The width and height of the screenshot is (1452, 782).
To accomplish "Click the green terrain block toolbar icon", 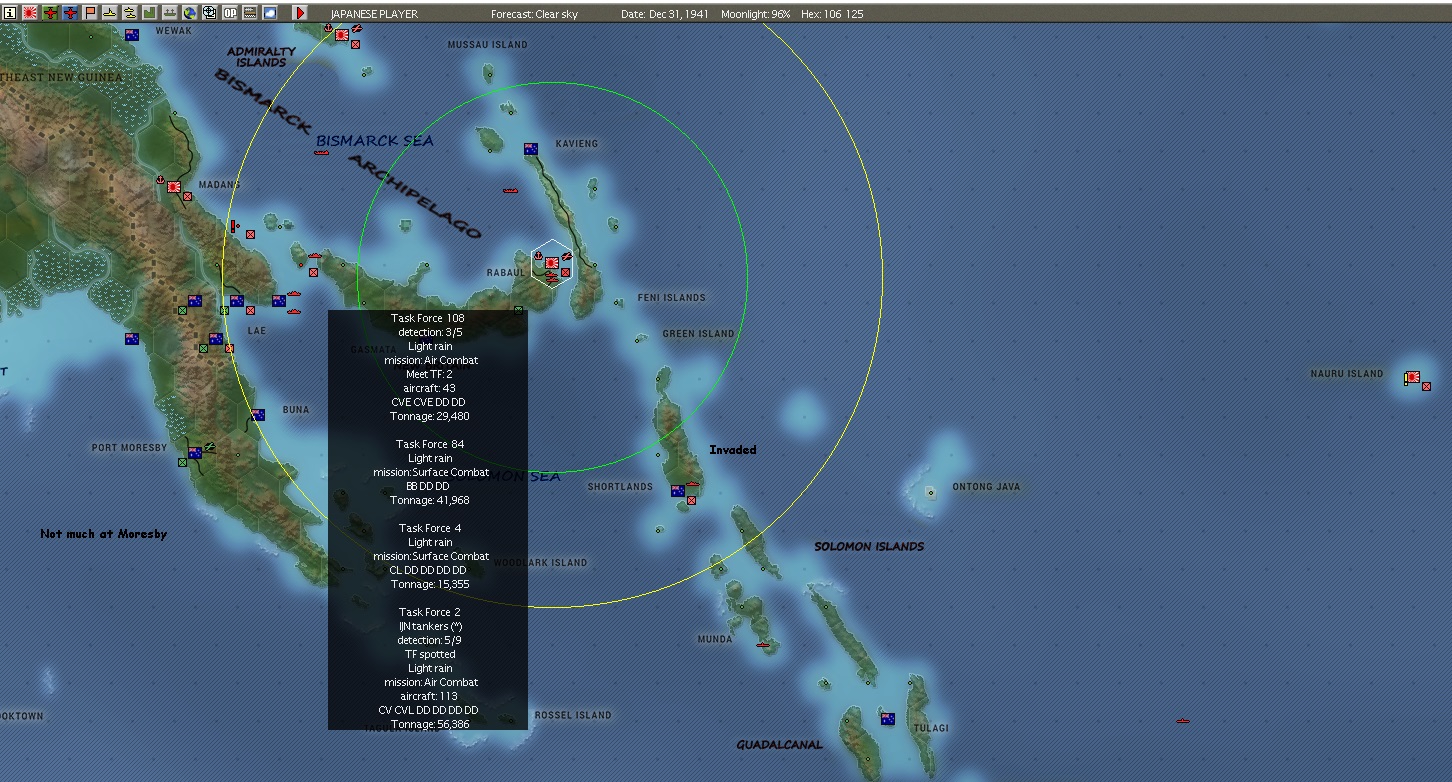I will tap(150, 13).
